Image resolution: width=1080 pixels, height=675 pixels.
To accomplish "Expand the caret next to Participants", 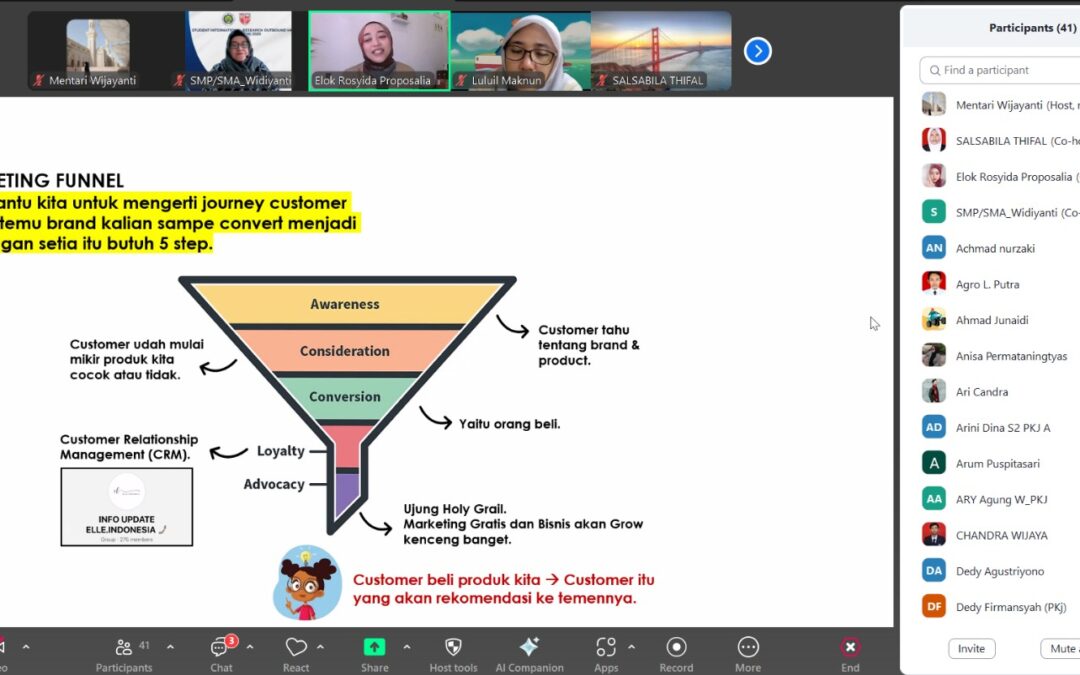I will click(170, 647).
